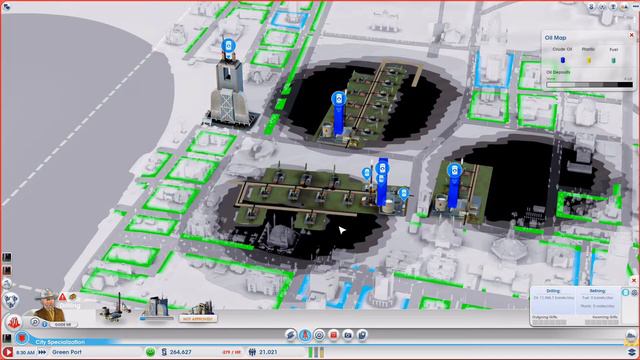Click the square black icon below it on the left edge
Screen dimensions: 640x360
(7, 271)
